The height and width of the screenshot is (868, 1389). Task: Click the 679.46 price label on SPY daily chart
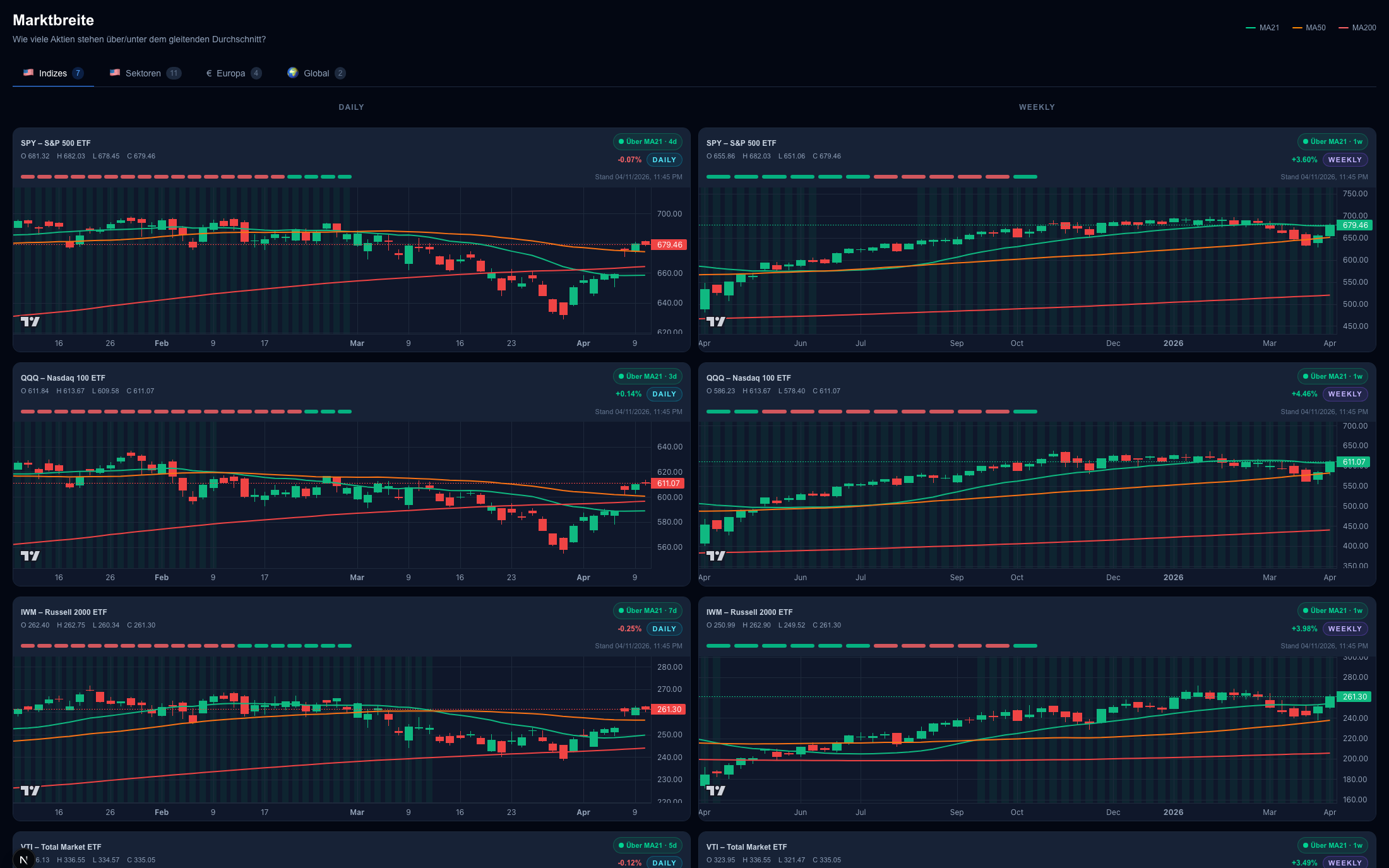pos(669,245)
